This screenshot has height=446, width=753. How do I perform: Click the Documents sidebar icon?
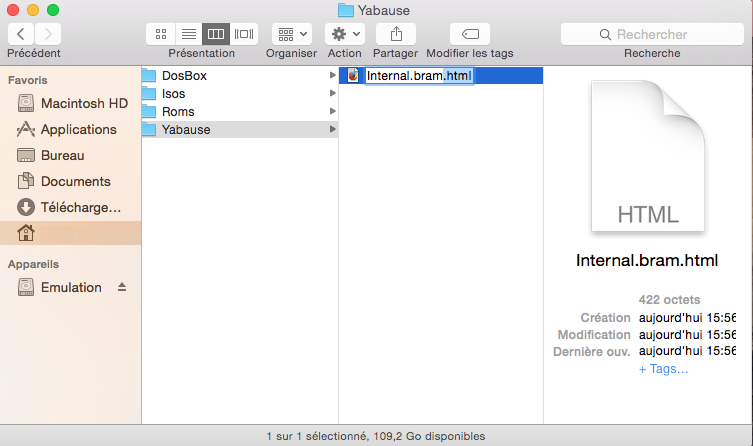[x=26, y=181]
